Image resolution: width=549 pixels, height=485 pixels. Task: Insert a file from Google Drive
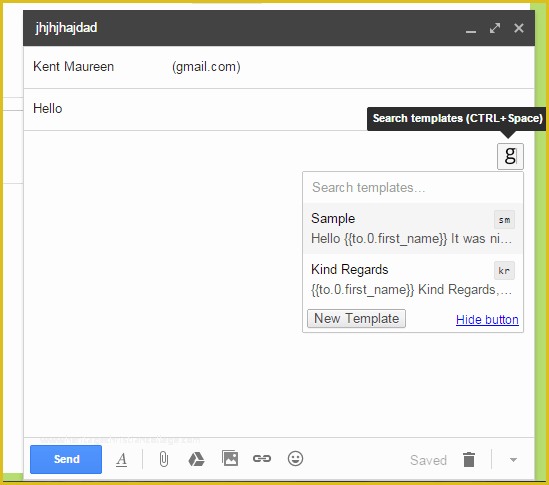point(196,459)
